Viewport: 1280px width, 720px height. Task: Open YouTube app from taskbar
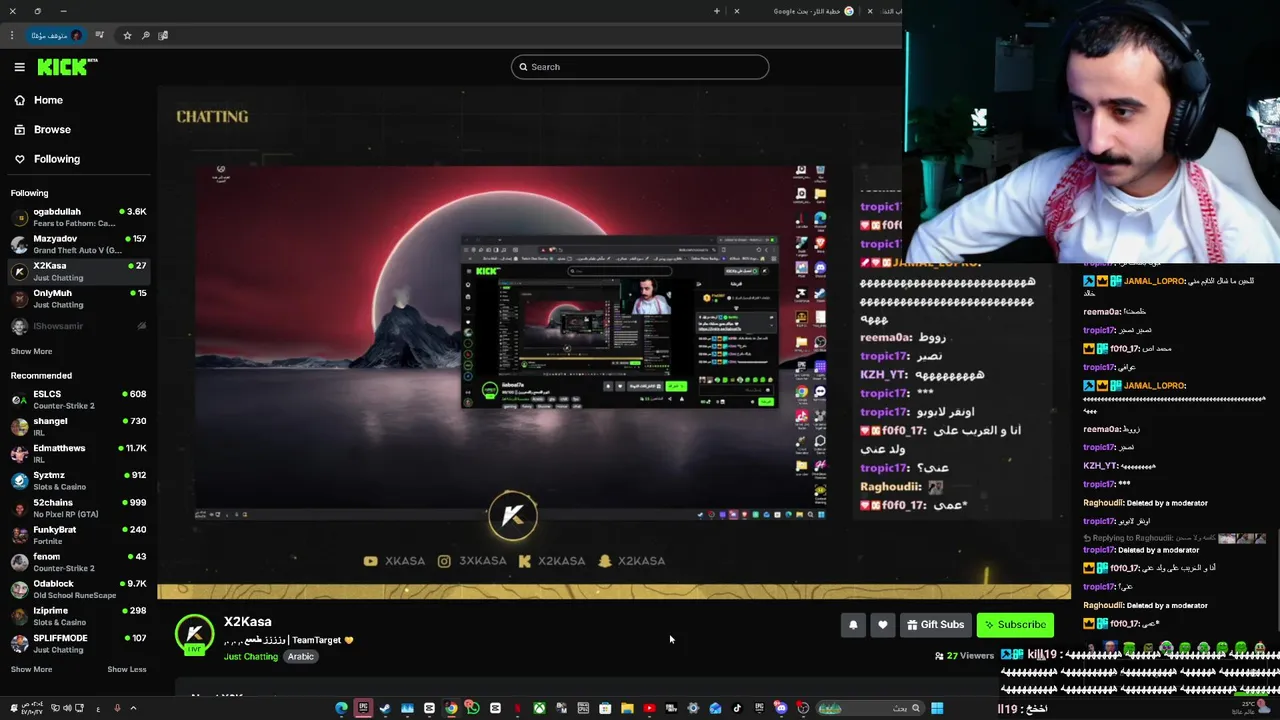coord(649,708)
